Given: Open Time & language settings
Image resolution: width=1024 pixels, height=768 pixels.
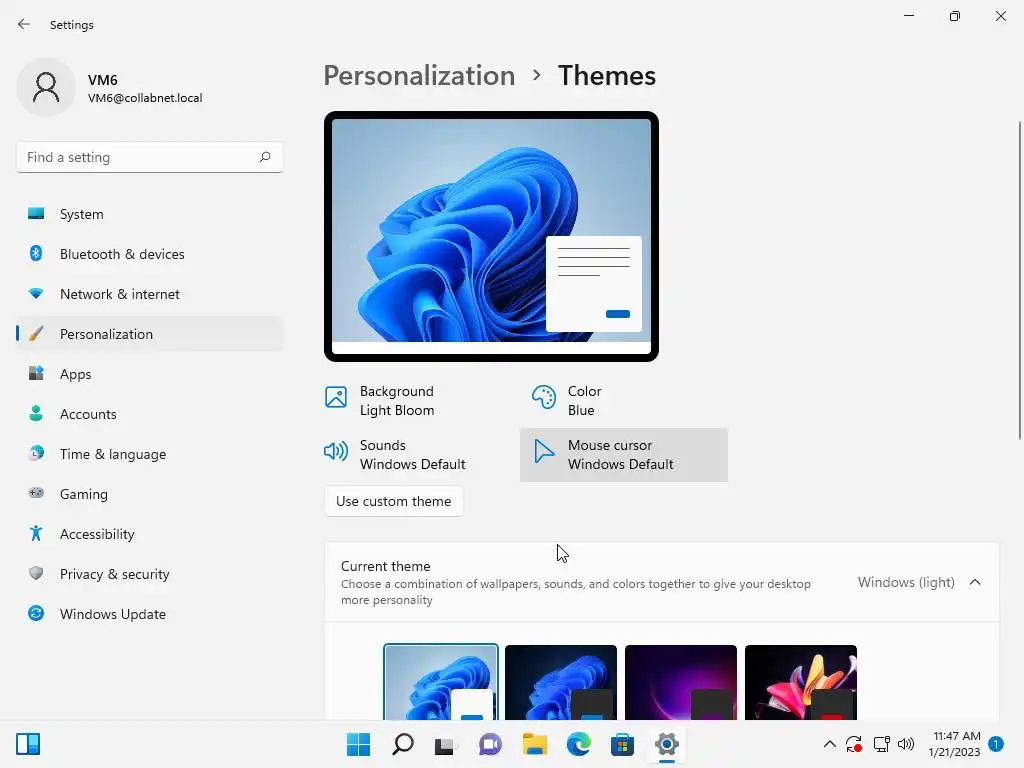Looking at the screenshot, I should pyautogui.click(x=150, y=454).
